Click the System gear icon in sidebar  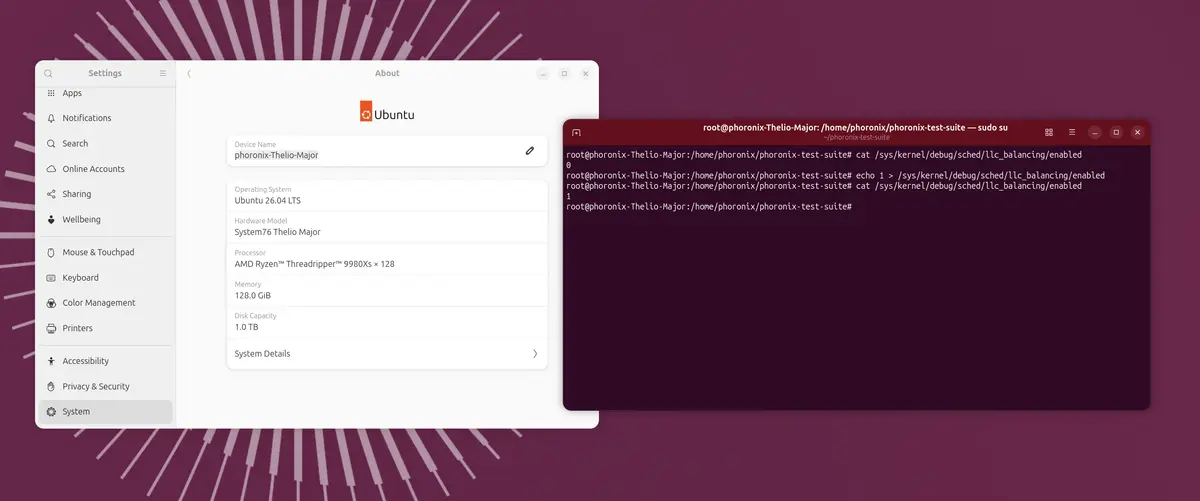(x=52, y=411)
